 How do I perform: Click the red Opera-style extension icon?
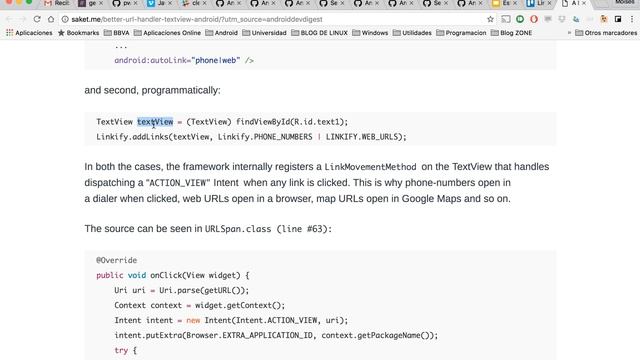pos(533,19)
